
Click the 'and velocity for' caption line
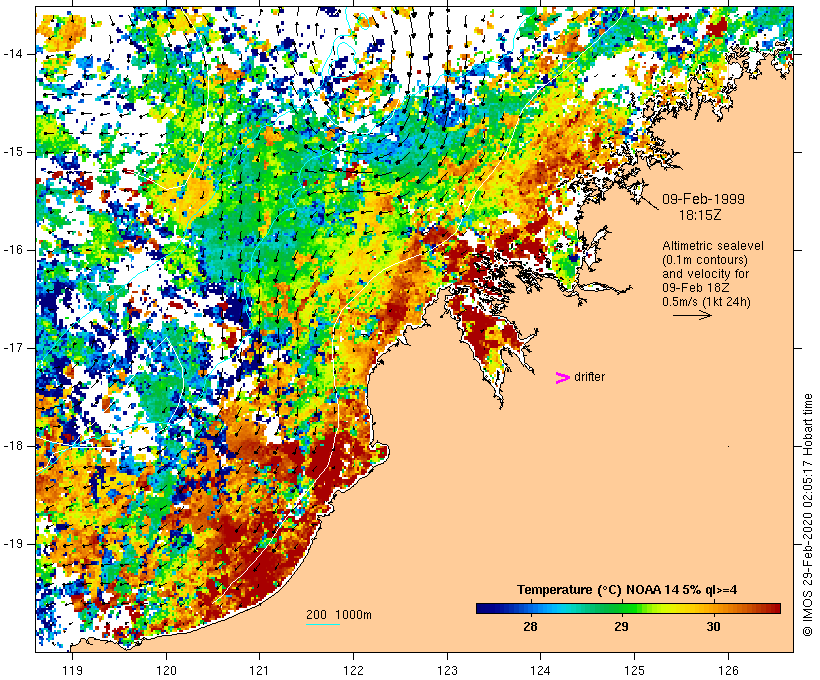point(705,274)
